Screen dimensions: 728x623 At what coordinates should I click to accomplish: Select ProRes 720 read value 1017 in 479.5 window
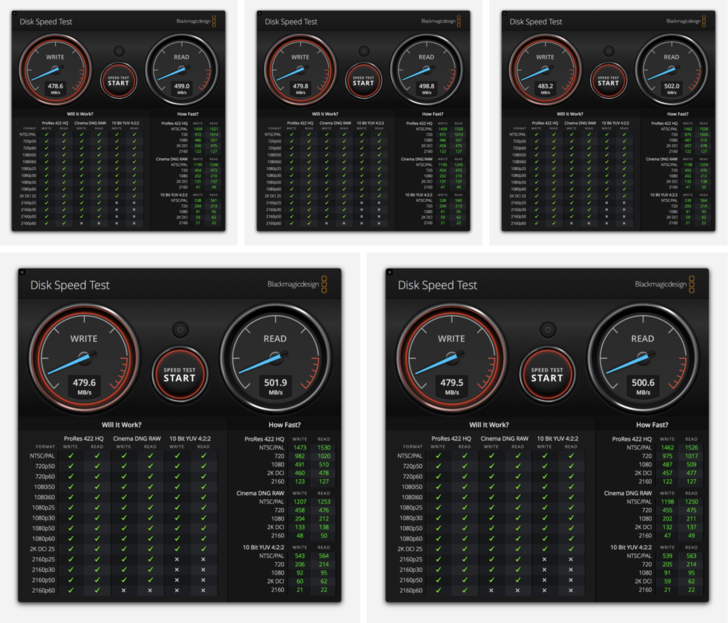691,456
